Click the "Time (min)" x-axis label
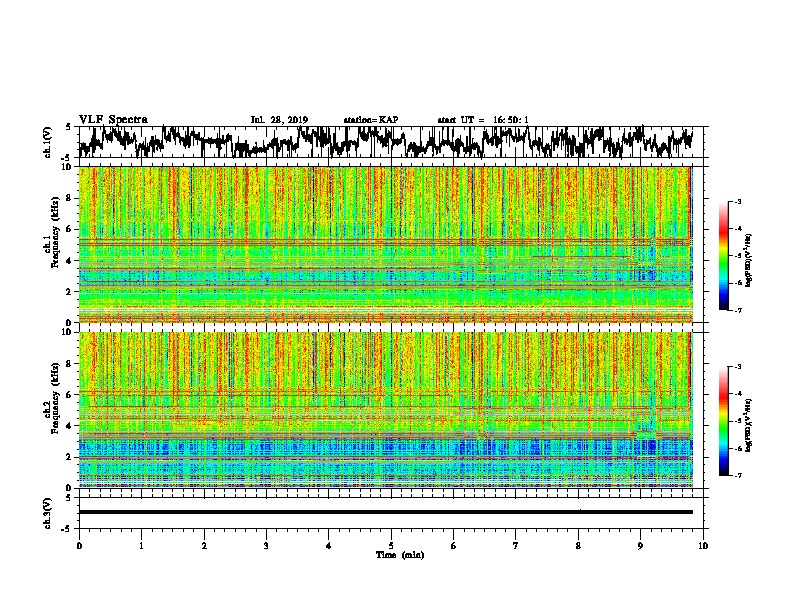The image size is (792, 612). (400, 555)
